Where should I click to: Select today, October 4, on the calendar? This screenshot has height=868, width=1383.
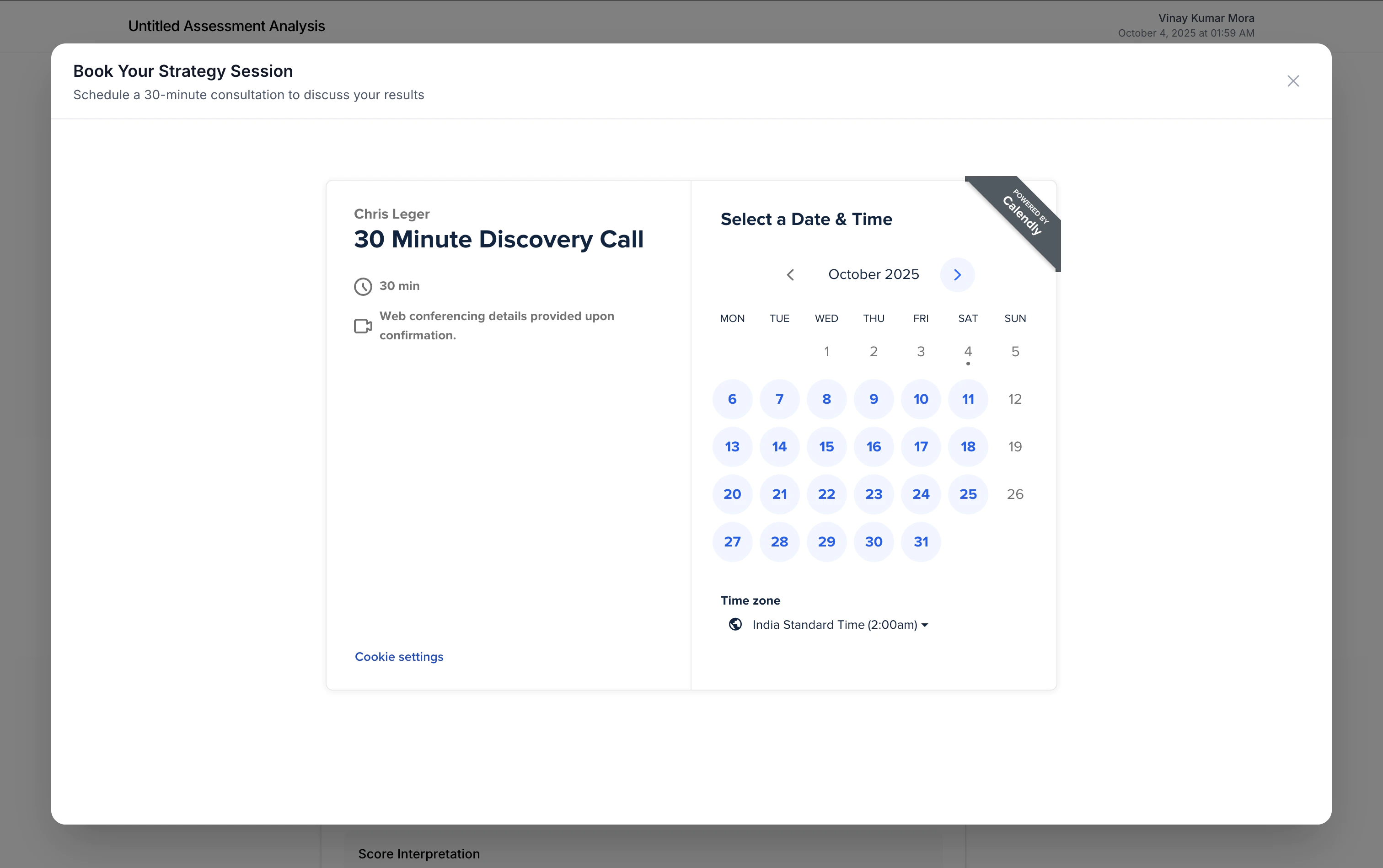pyautogui.click(x=967, y=351)
